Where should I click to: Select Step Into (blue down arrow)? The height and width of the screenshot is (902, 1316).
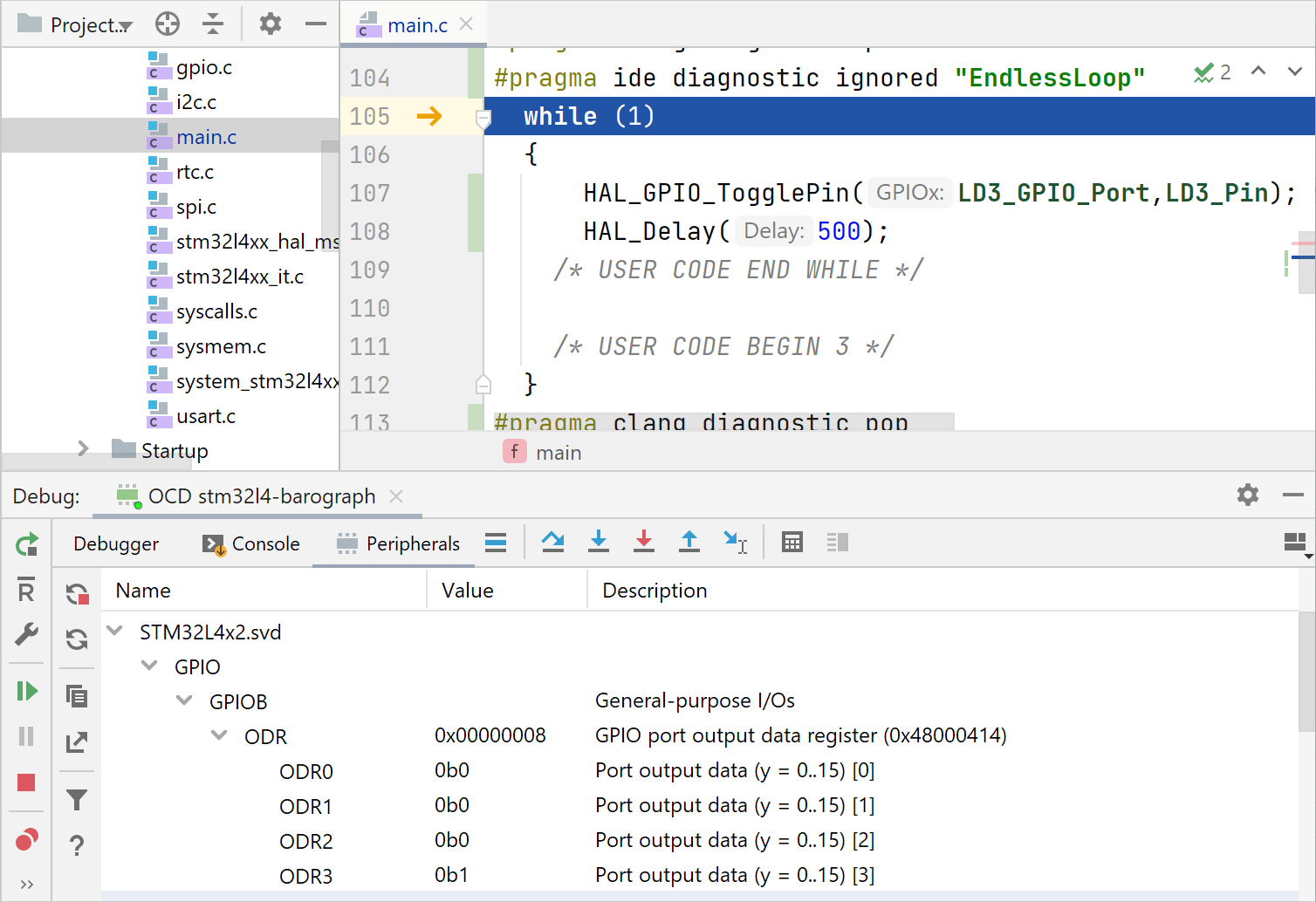(x=599, y=542)
